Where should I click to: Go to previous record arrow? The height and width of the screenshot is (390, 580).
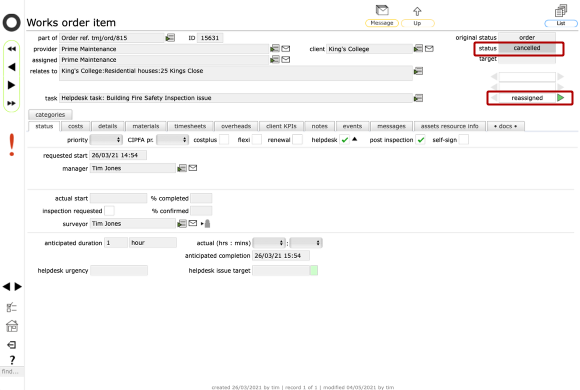11,67
